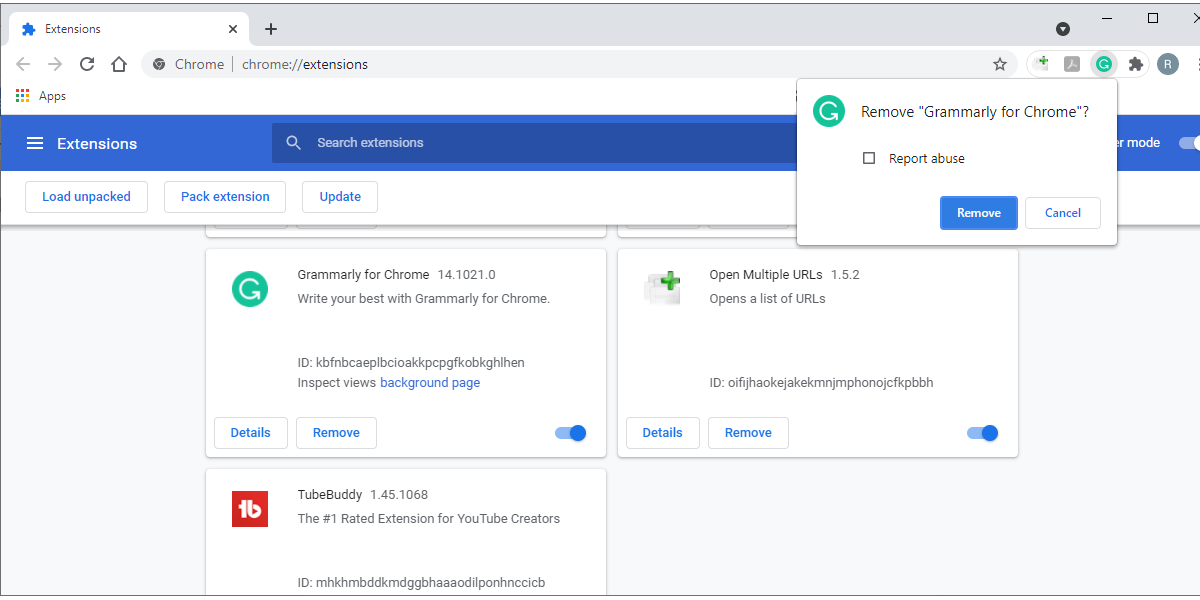
Task: Reload the page with the refresh icon
Action: (x=87, y=64)
